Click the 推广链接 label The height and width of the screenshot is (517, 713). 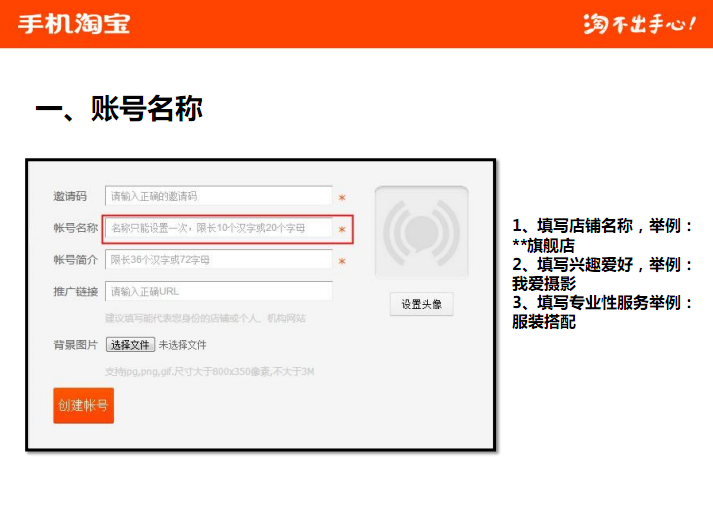(75, 291)
